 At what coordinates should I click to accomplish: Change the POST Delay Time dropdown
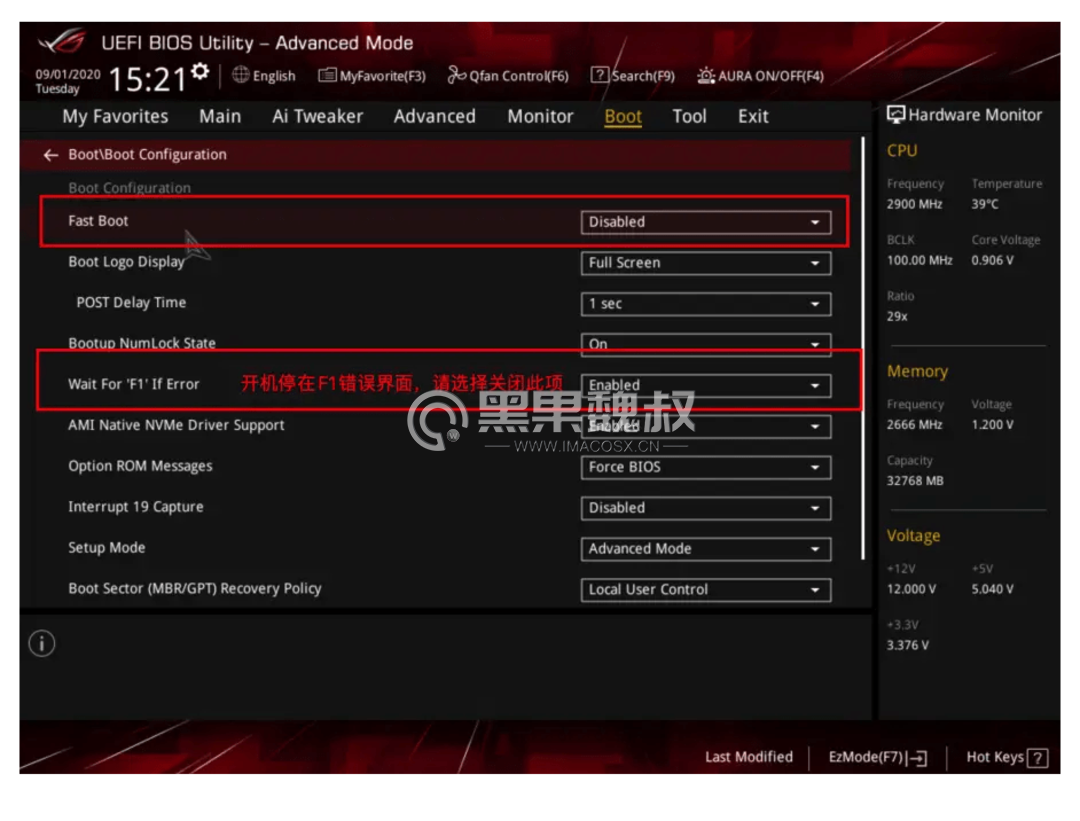706,304
